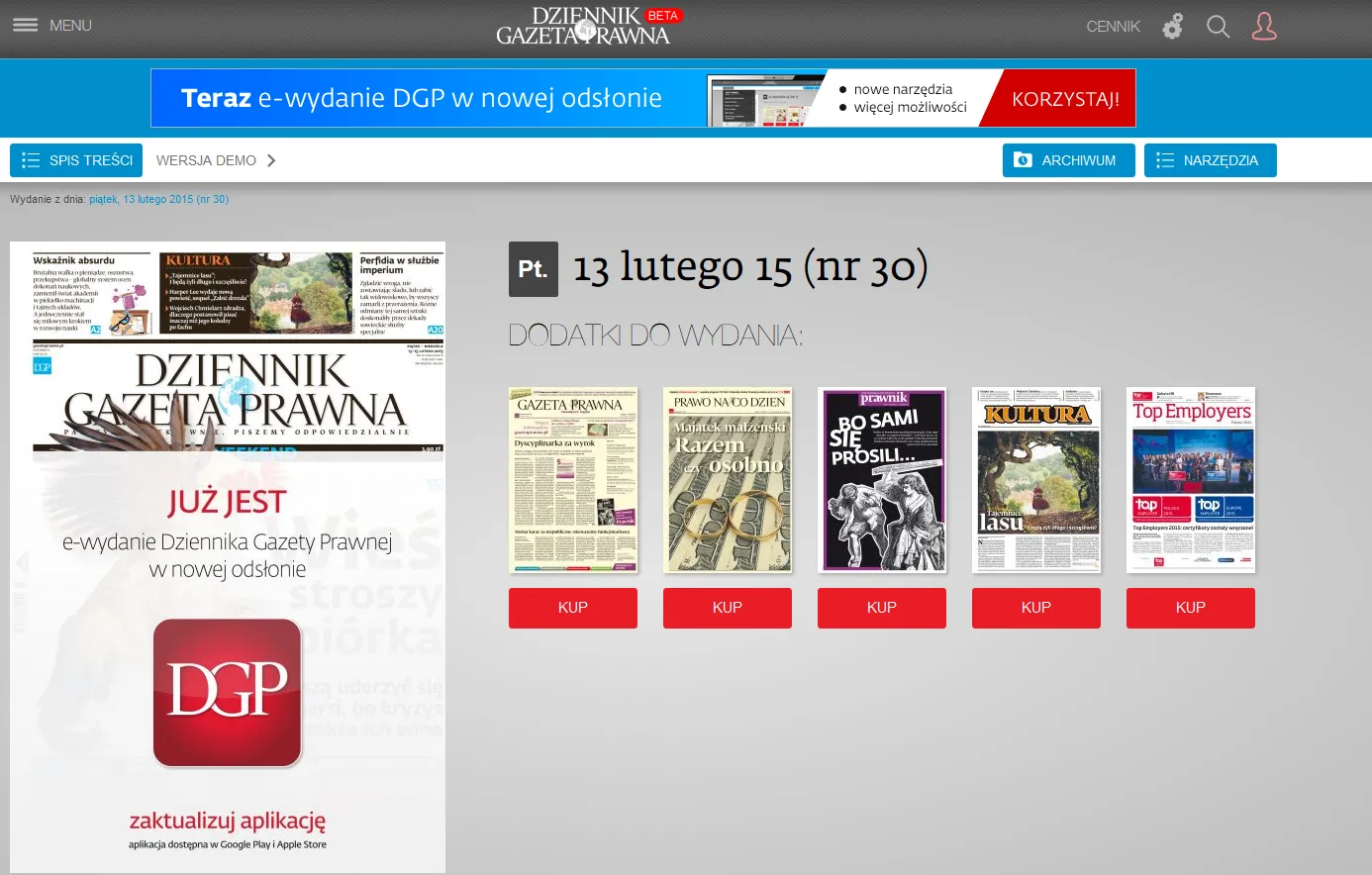Screen dimensions: 1372x875
Task: Open the Top Employers supplement cover
Action: (1191, 480)
